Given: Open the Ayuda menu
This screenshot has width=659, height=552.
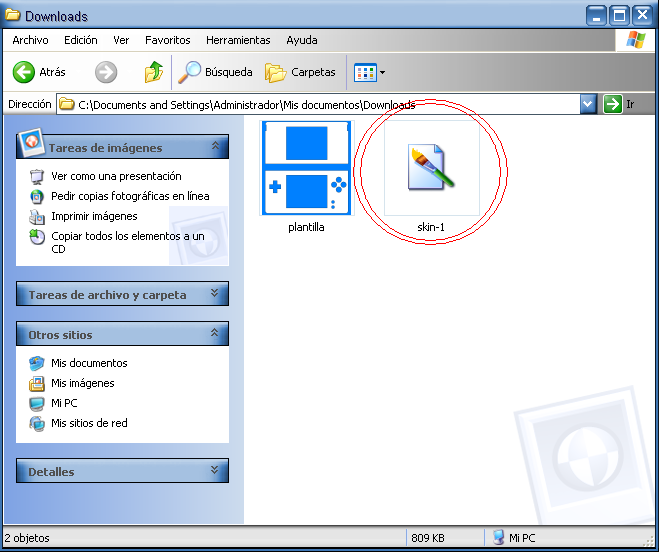Looking at the screenshot, I should [x=302, y=40].
